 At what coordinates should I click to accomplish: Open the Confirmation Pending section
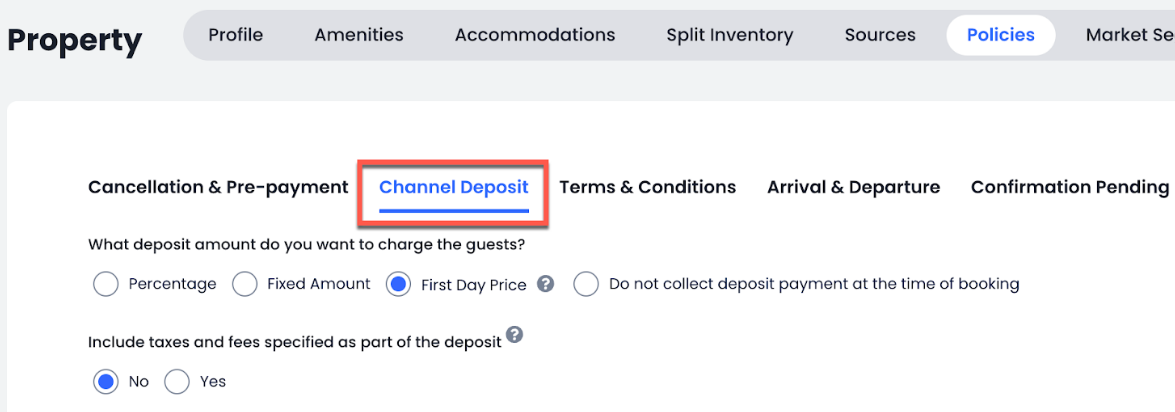click(x=1069, y=187)
